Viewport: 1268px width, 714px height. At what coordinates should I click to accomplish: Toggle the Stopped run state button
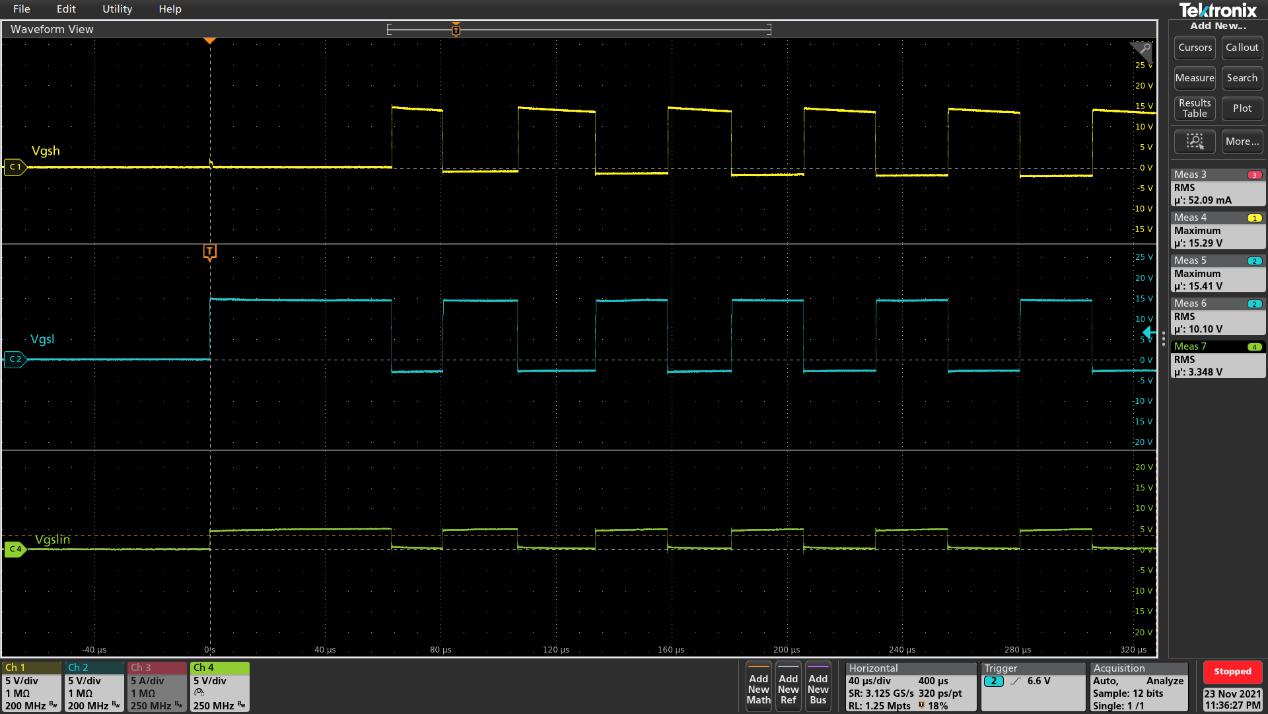pos(1232,672)
